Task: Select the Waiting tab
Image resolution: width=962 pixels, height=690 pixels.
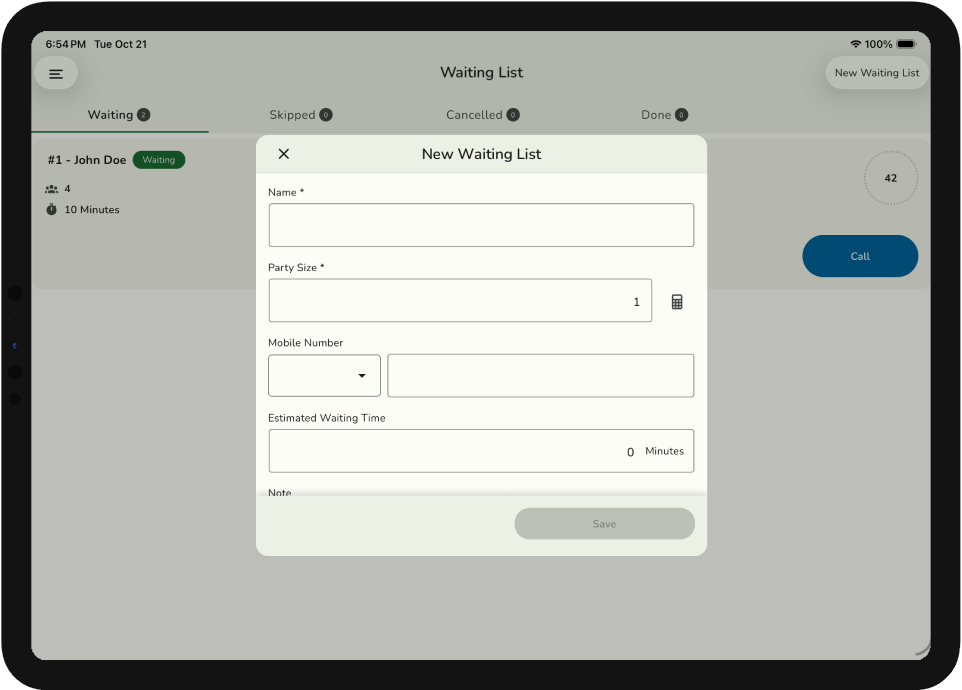Action: click(x=118, y=115)
